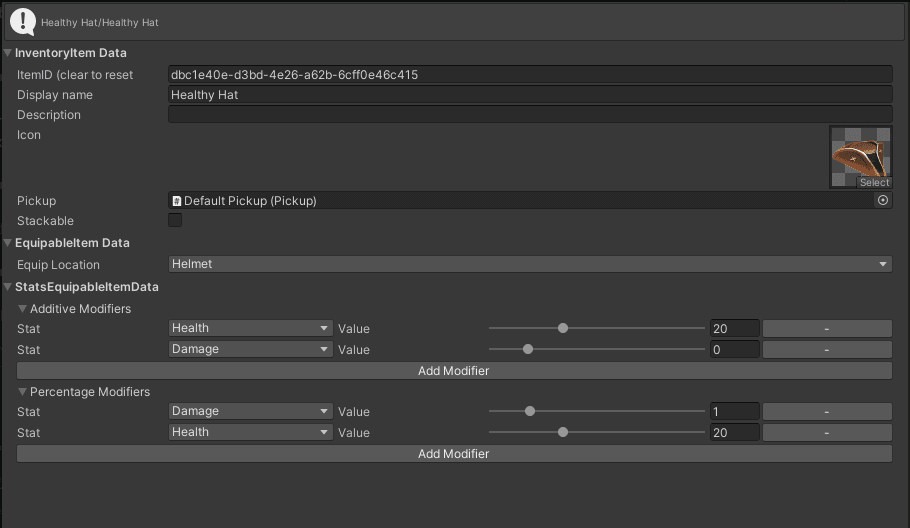Open the Pickup object picker circle icon

[x=883, y=200]
